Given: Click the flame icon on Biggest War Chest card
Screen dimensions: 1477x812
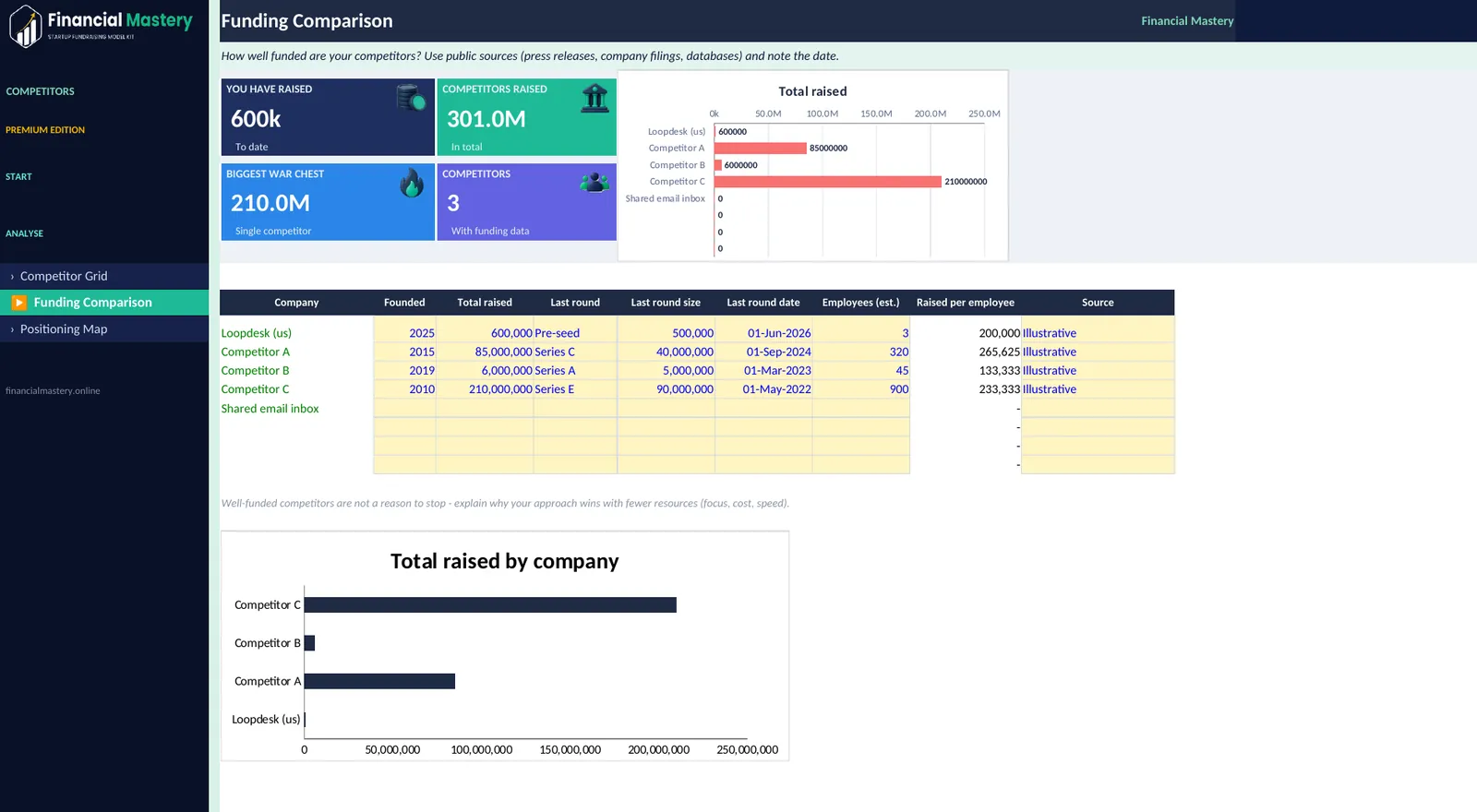Looking at the screenshot, I should 412,182.
